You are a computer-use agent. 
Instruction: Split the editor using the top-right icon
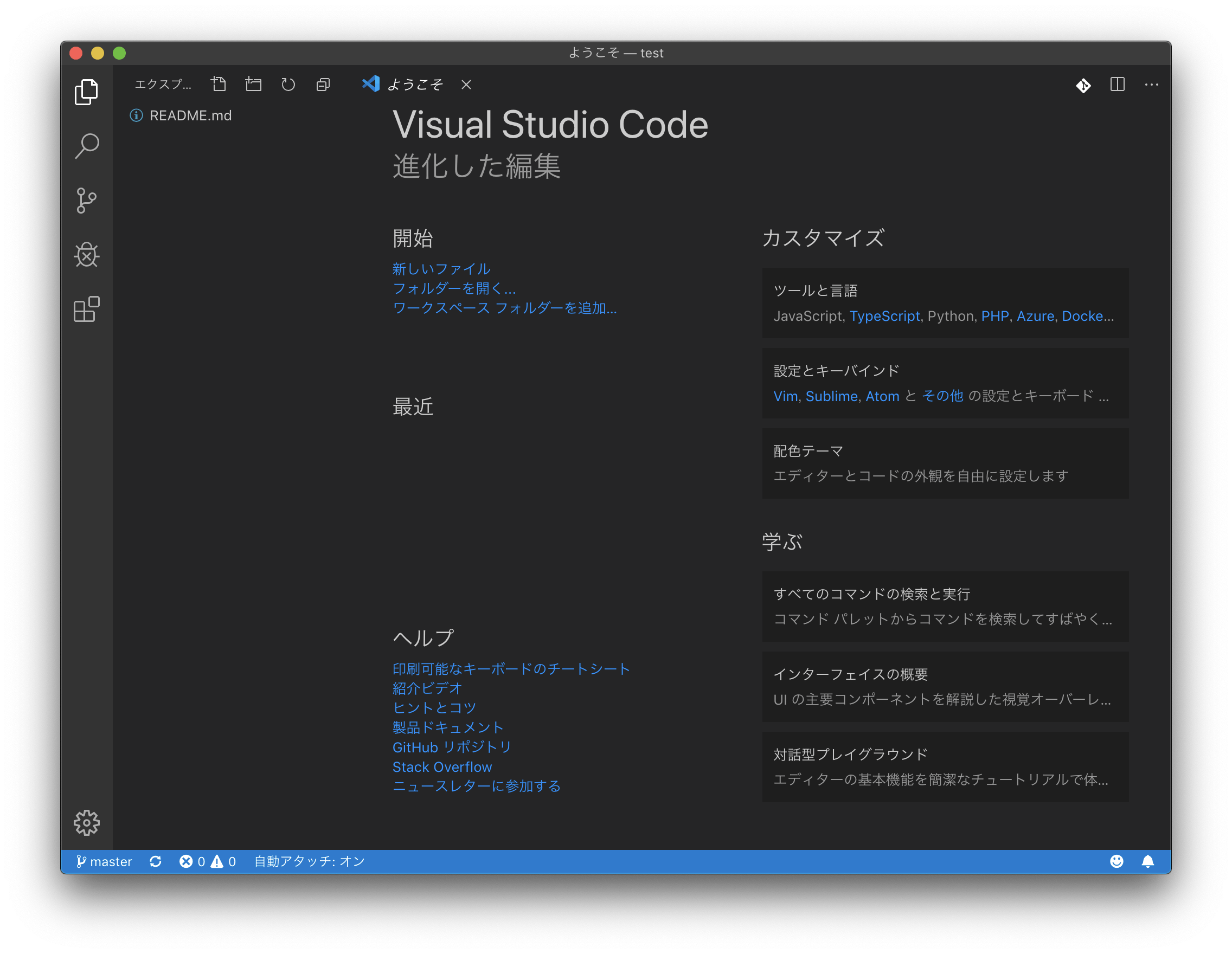tap(1118, 85)
